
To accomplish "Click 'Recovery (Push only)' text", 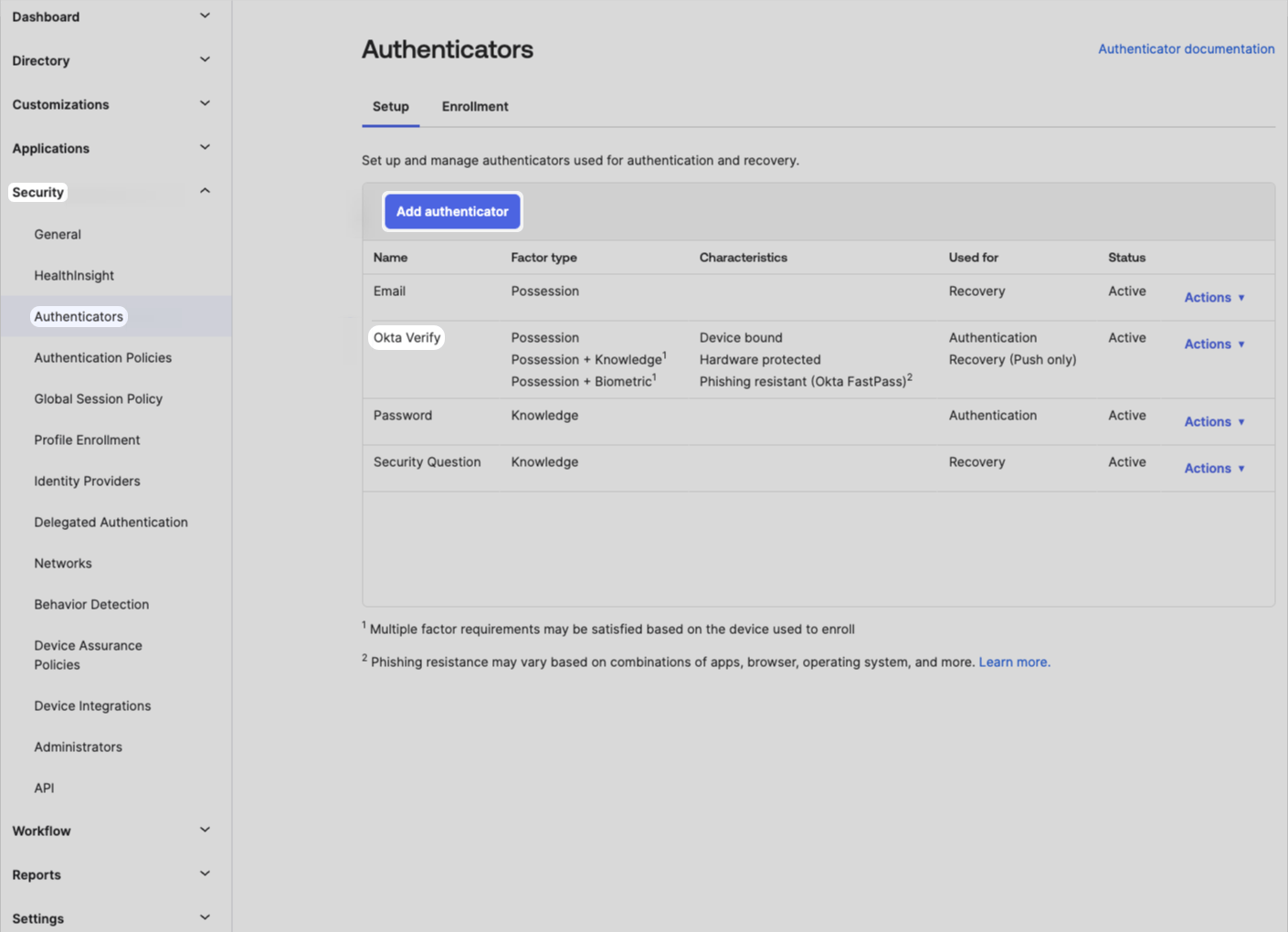I will 1012,359.
